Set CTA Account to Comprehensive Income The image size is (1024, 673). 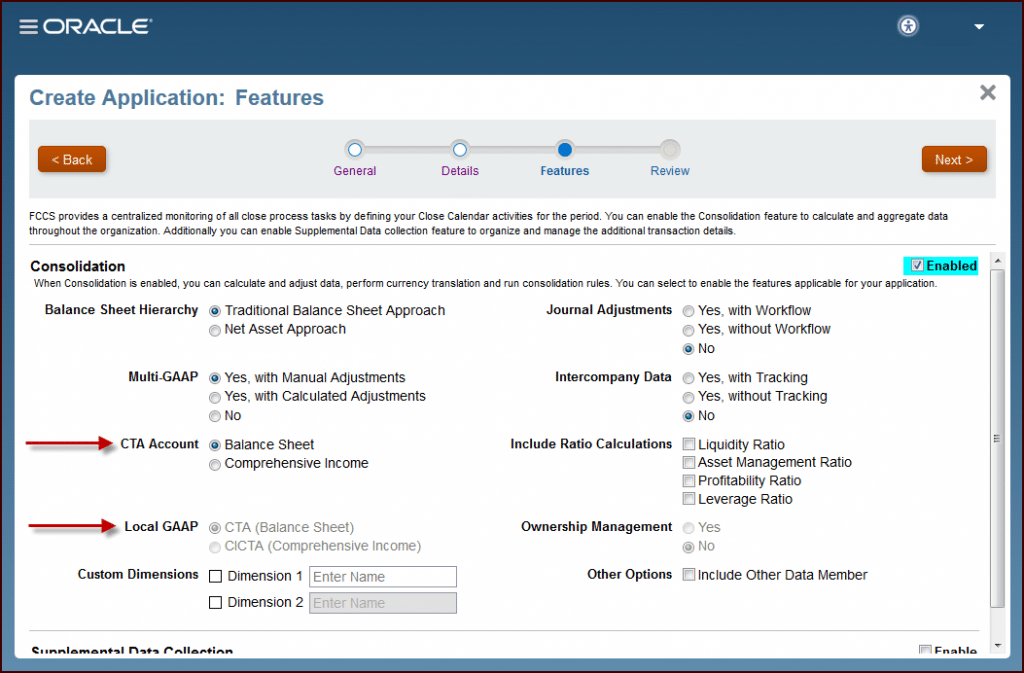coord(214,465)
